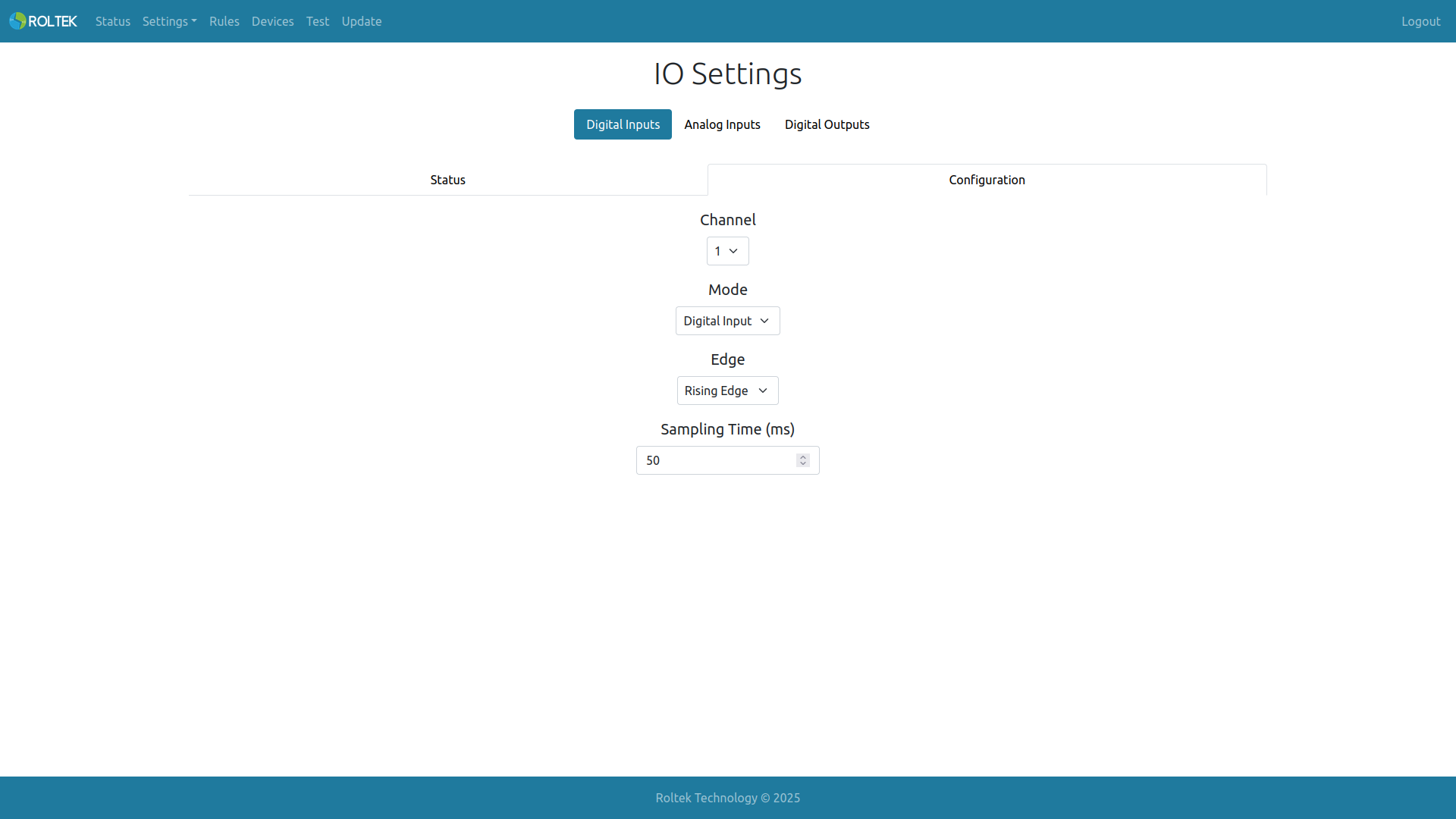The width and height of the screenshot is (1456, 819).
Task: Click the Logout link
Action: (1420, 21)
